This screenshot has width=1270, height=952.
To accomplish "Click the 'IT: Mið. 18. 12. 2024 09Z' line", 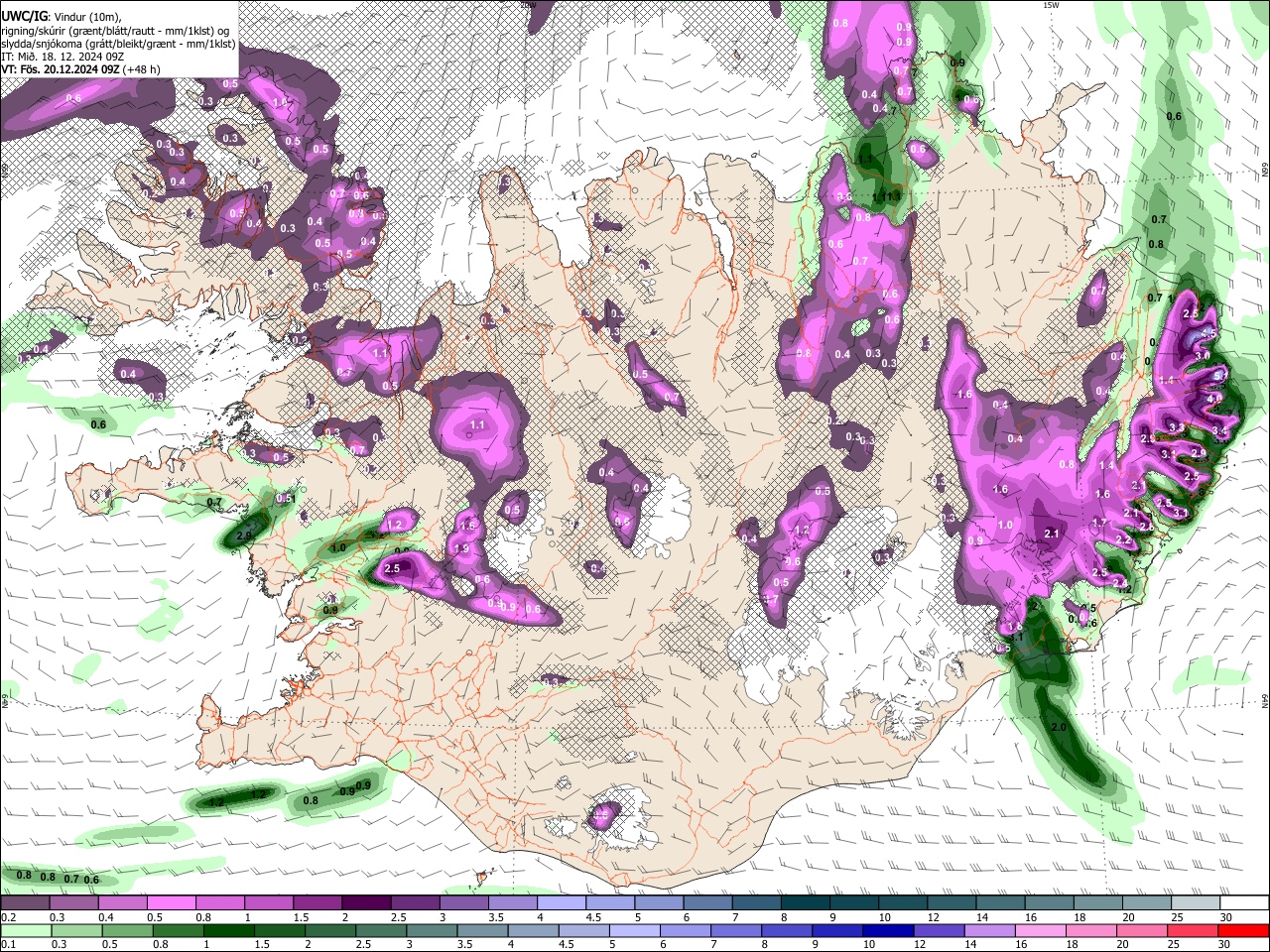I will (x=63, y=57).
